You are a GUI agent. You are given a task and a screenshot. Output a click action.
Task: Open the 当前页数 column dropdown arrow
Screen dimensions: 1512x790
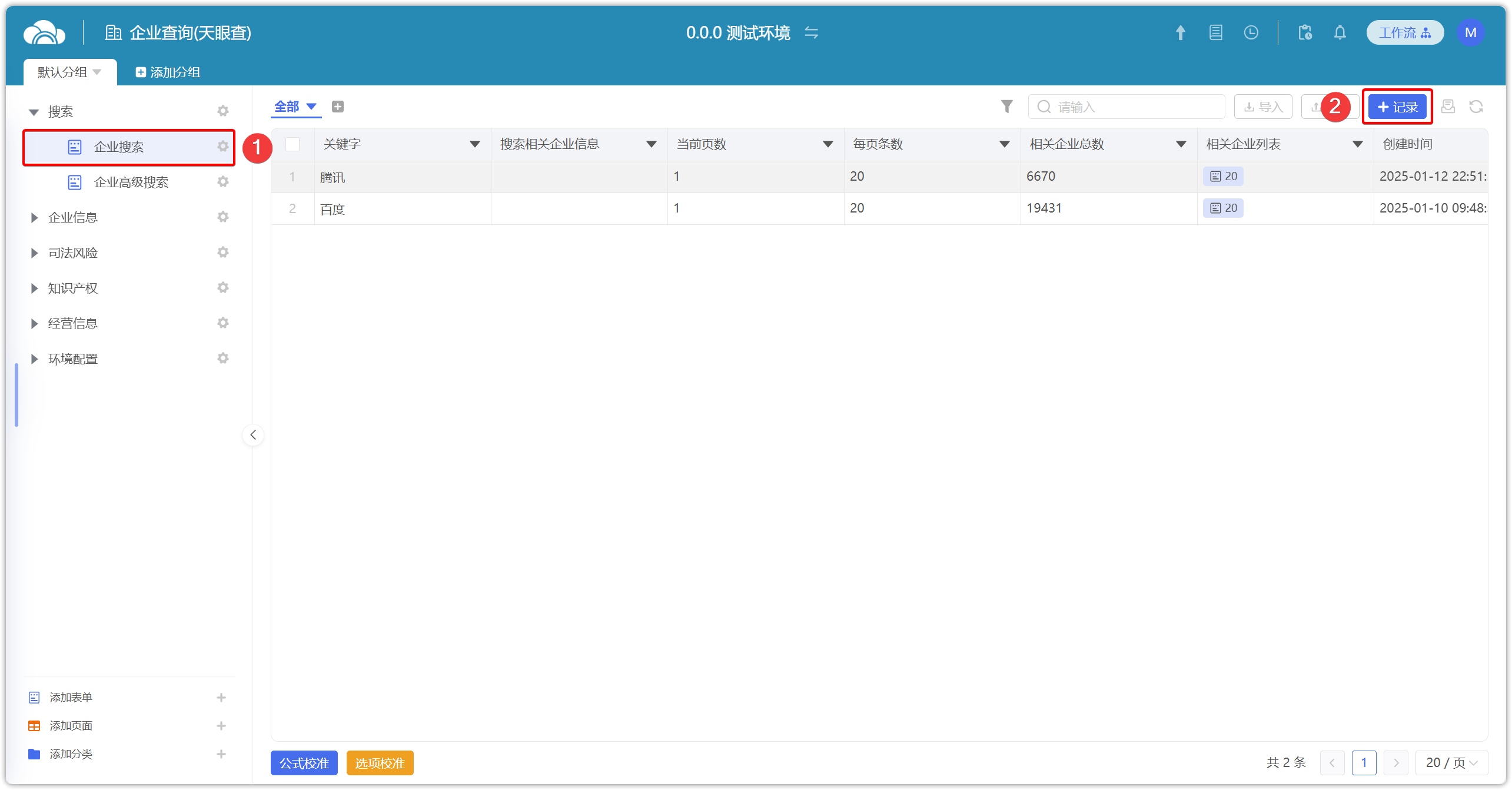tap(828, 144)
